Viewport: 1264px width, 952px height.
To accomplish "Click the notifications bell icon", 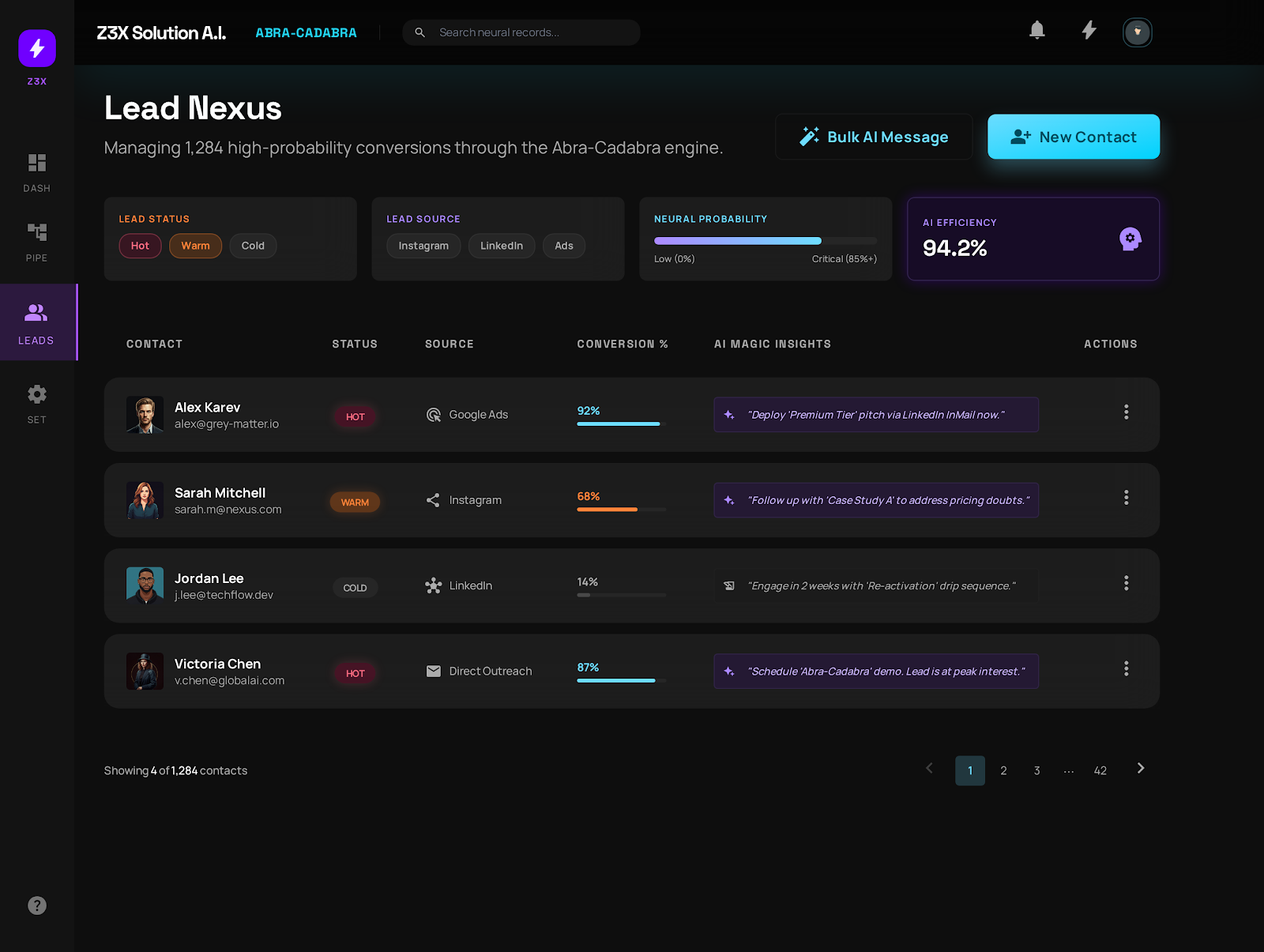I will 1036,31.
